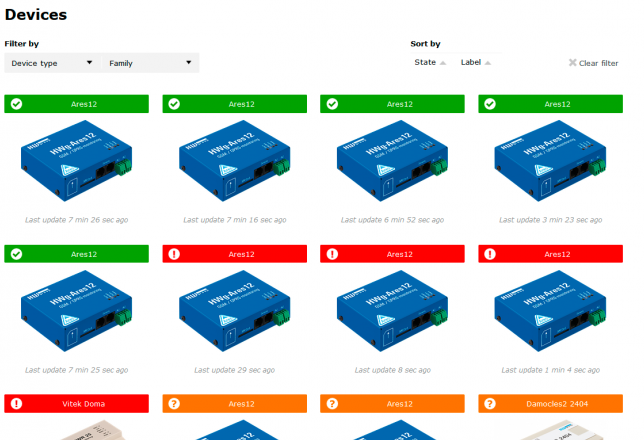
Task: Click the X icon beside Clear filter
Action: point(573,62)
